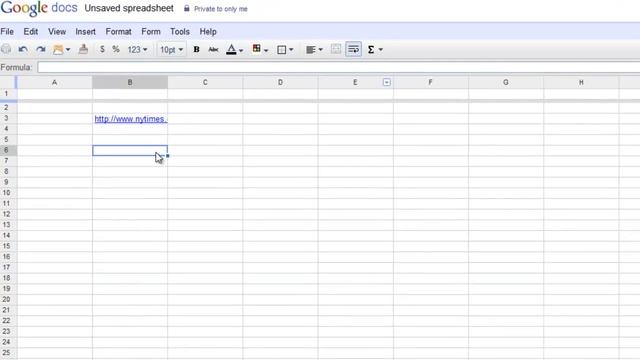The height and width of the screenshot is (360, 640).
Task: Click the Google docs logo
Action: click(39, 8)
